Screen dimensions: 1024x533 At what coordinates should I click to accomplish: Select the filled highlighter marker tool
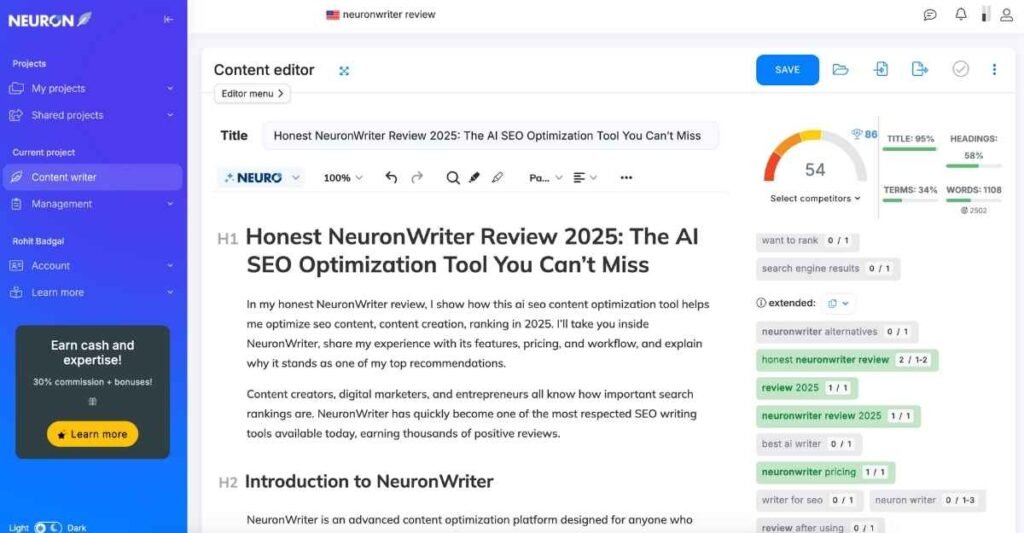click(x=475, y=177)
